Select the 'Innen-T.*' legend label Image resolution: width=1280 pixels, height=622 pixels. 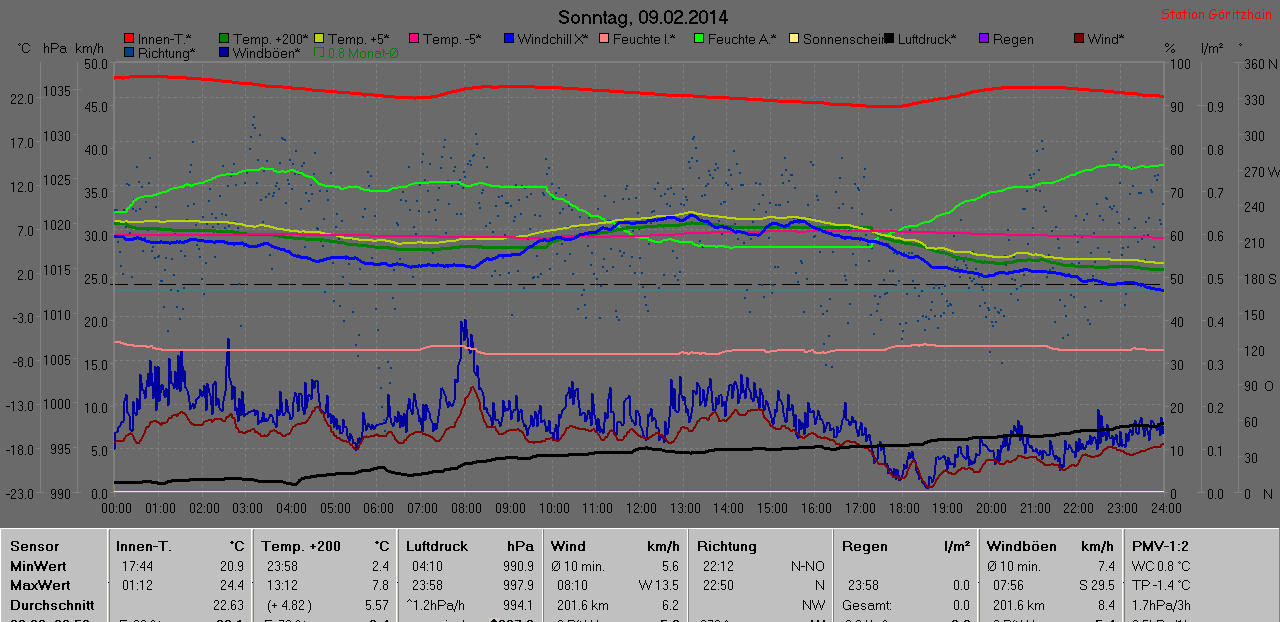[x=164, y=39]
